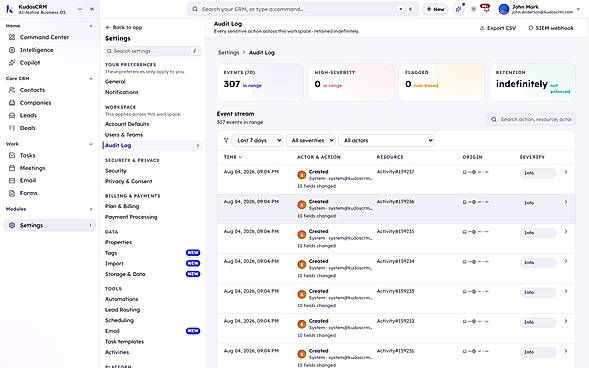Open Privacy & Consent settings

(128, 181)
